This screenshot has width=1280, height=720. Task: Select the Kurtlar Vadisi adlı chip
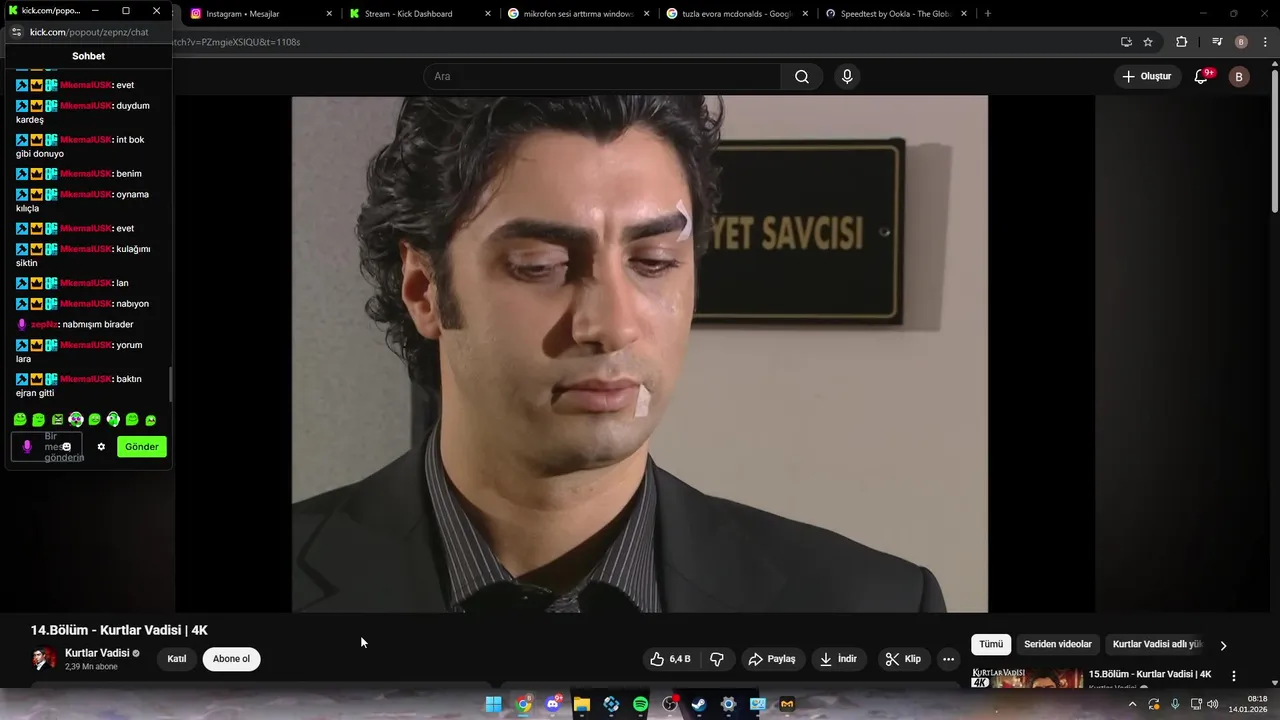pyautogui.click(x=1157, y=645)
